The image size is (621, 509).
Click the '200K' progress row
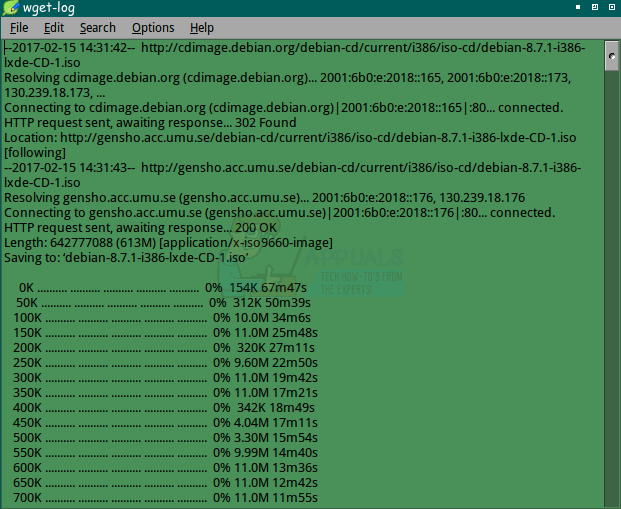164,348
